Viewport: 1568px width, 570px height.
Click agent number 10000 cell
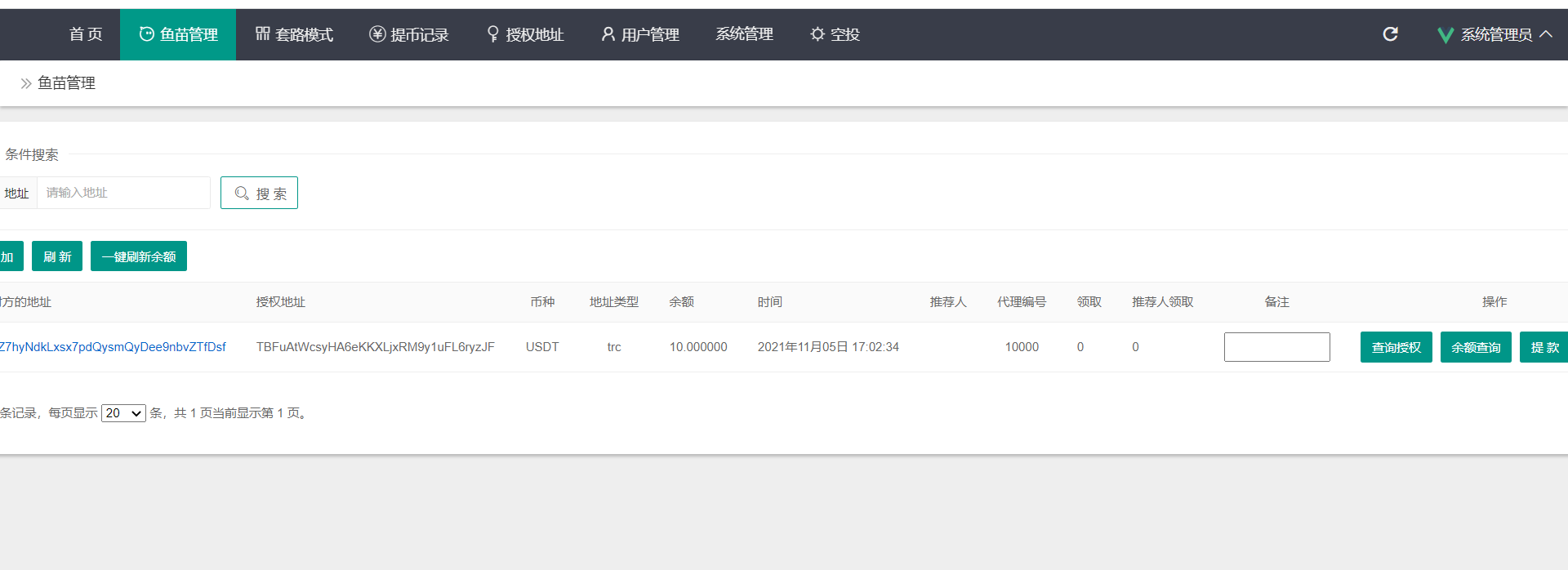1022,347
